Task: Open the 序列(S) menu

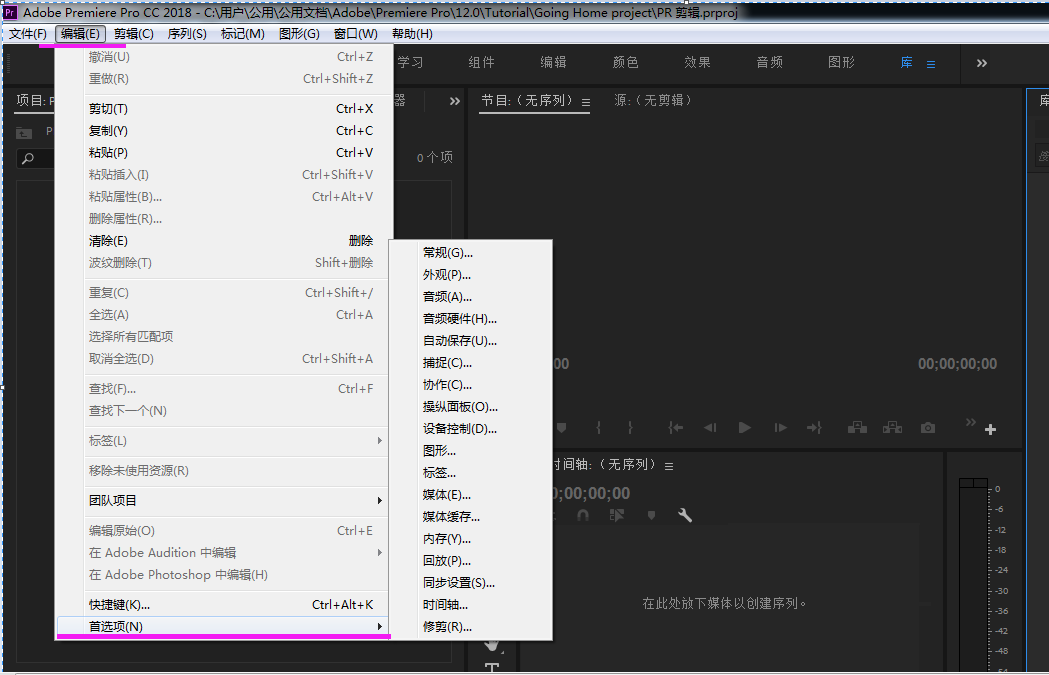Action: click(x=187, y=33)
